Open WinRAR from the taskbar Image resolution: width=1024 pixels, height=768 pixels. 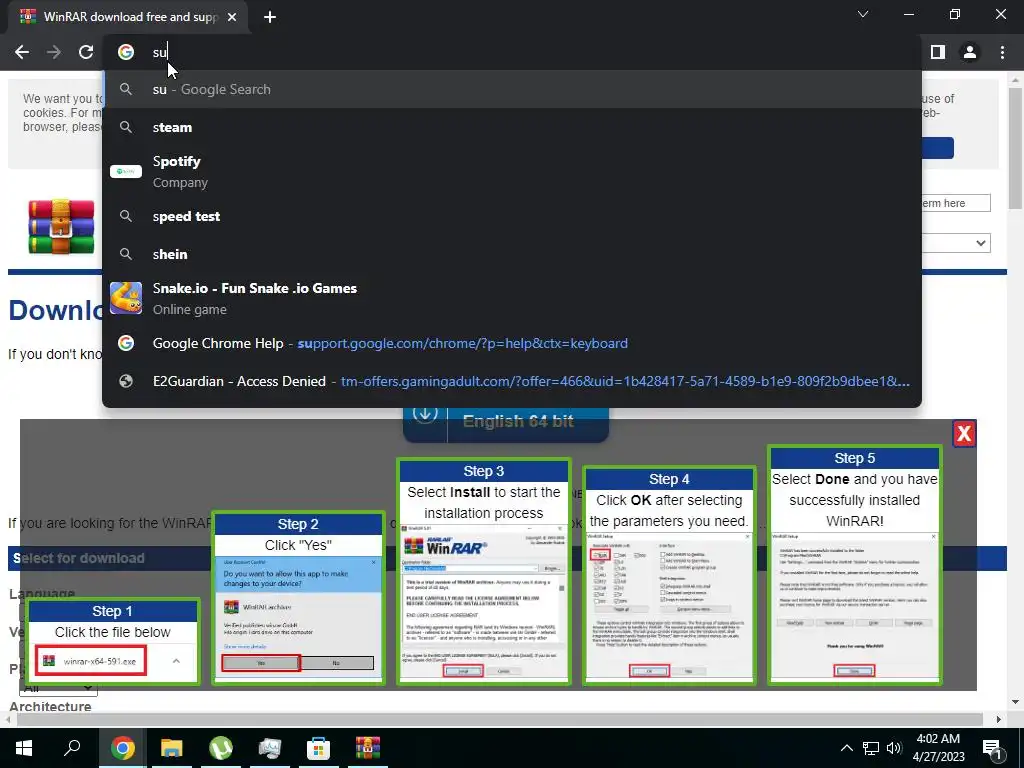tap(368, 748)
